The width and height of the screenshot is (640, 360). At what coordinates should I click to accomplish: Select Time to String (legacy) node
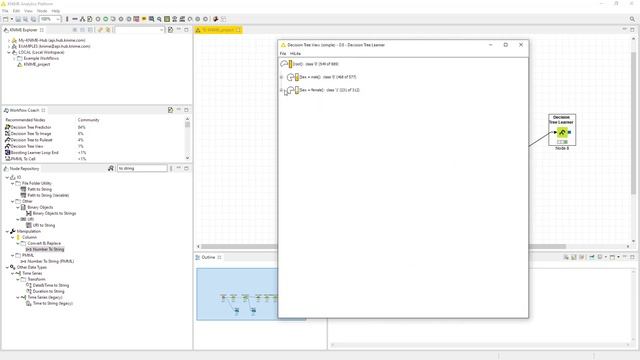[53, 304]
